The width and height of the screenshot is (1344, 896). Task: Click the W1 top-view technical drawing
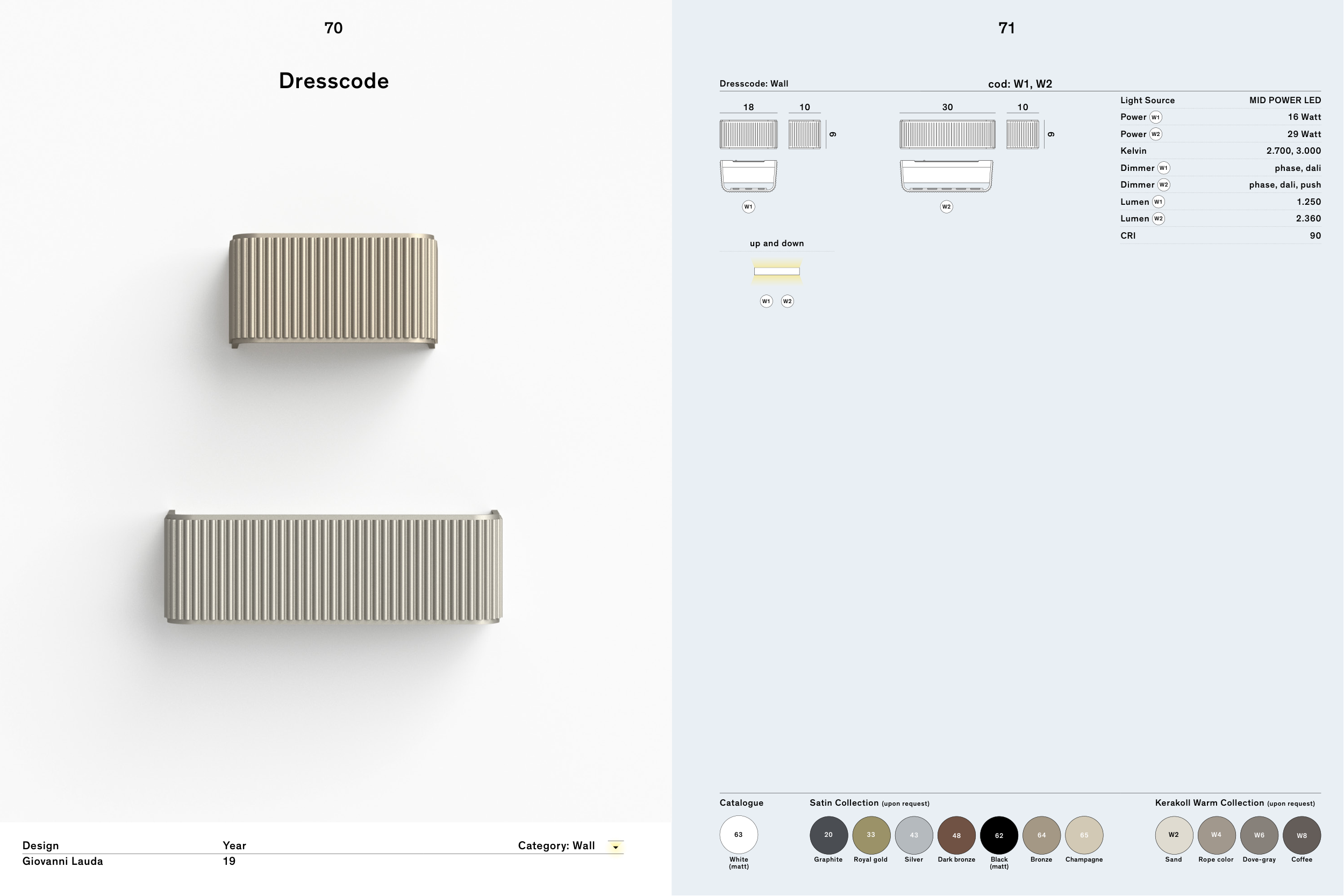click(748, 176)
